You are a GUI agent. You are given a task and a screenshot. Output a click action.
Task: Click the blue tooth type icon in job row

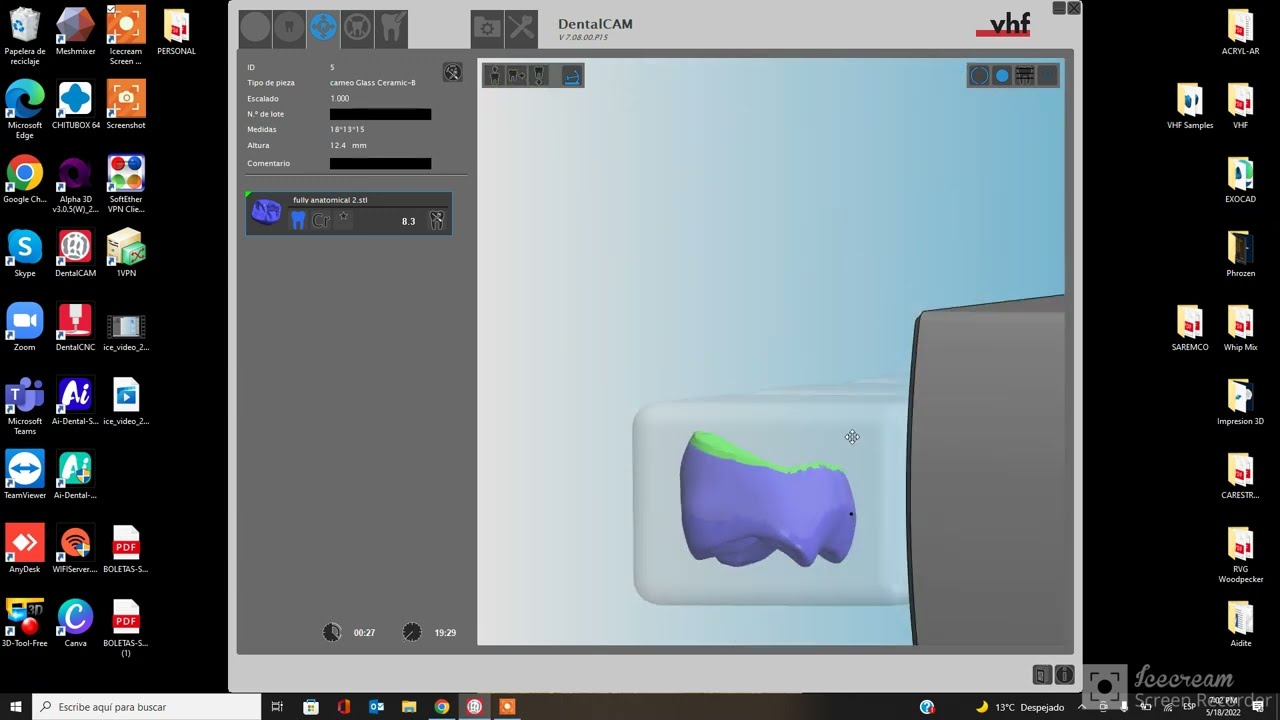298,220
